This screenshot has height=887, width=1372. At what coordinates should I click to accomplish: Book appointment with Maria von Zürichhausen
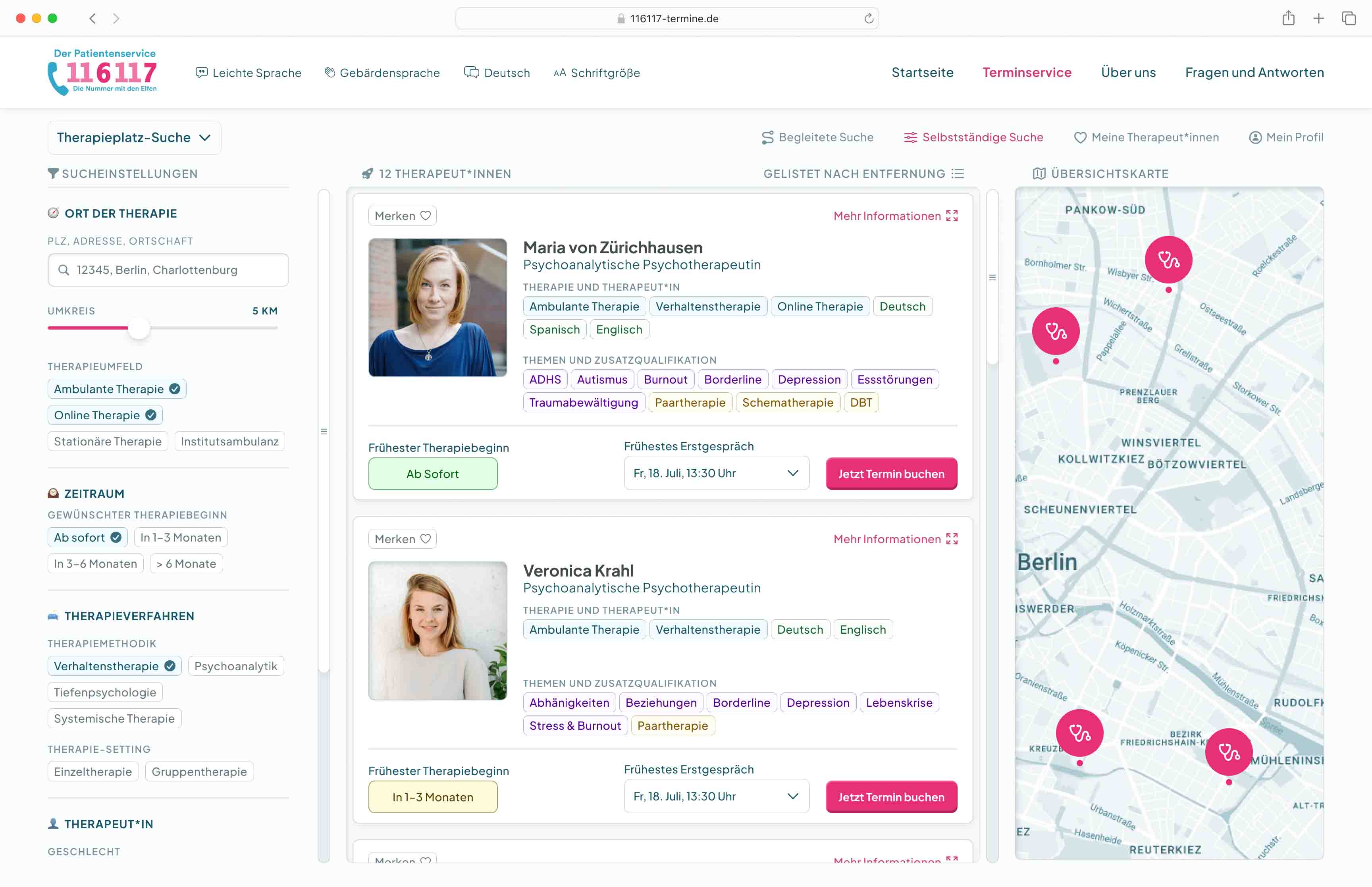tap(891, 473)
